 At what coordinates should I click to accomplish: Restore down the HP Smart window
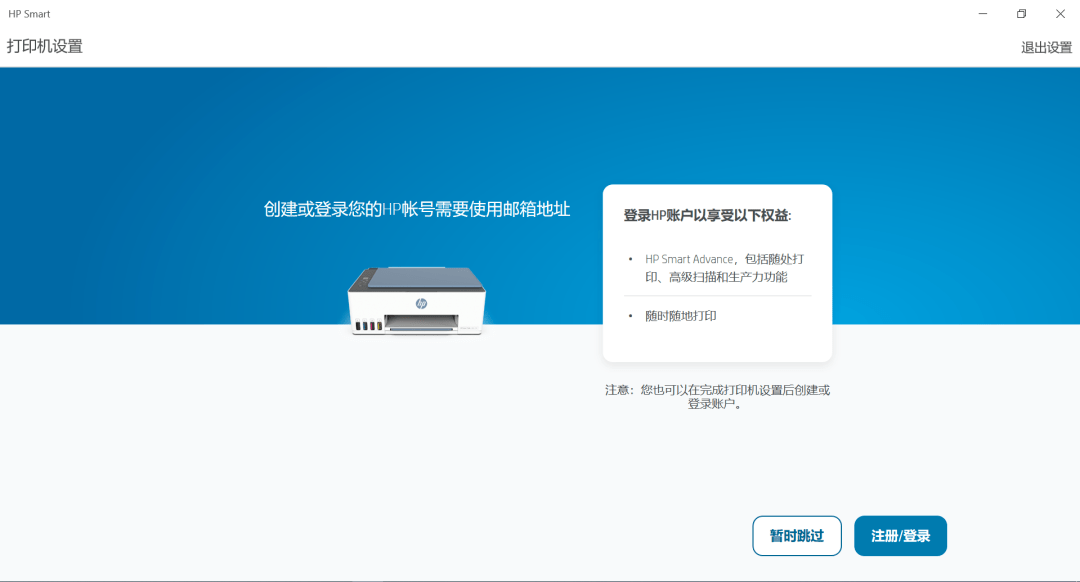(1021, 14)
